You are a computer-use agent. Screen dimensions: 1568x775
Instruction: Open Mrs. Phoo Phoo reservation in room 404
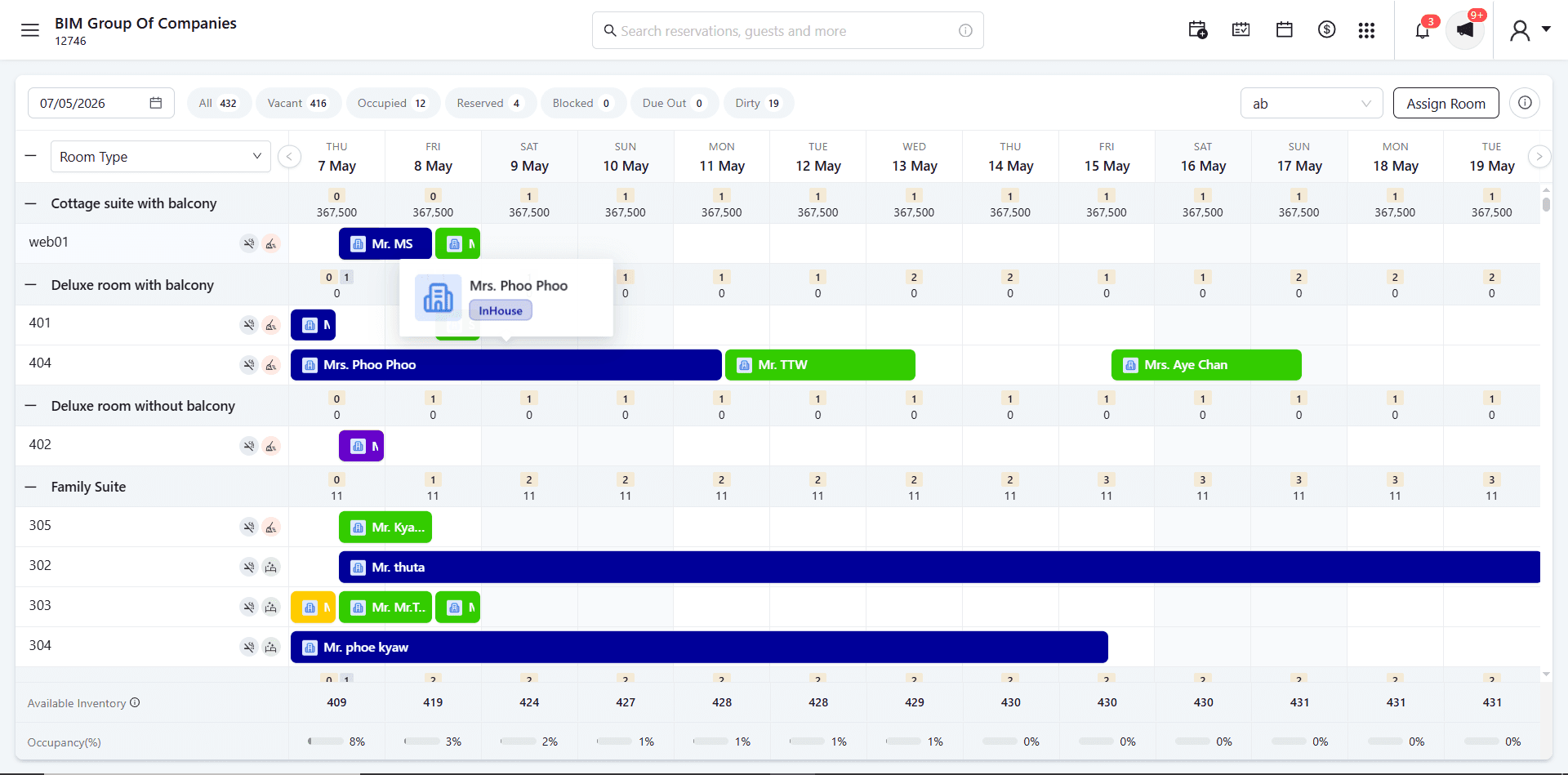506,365
